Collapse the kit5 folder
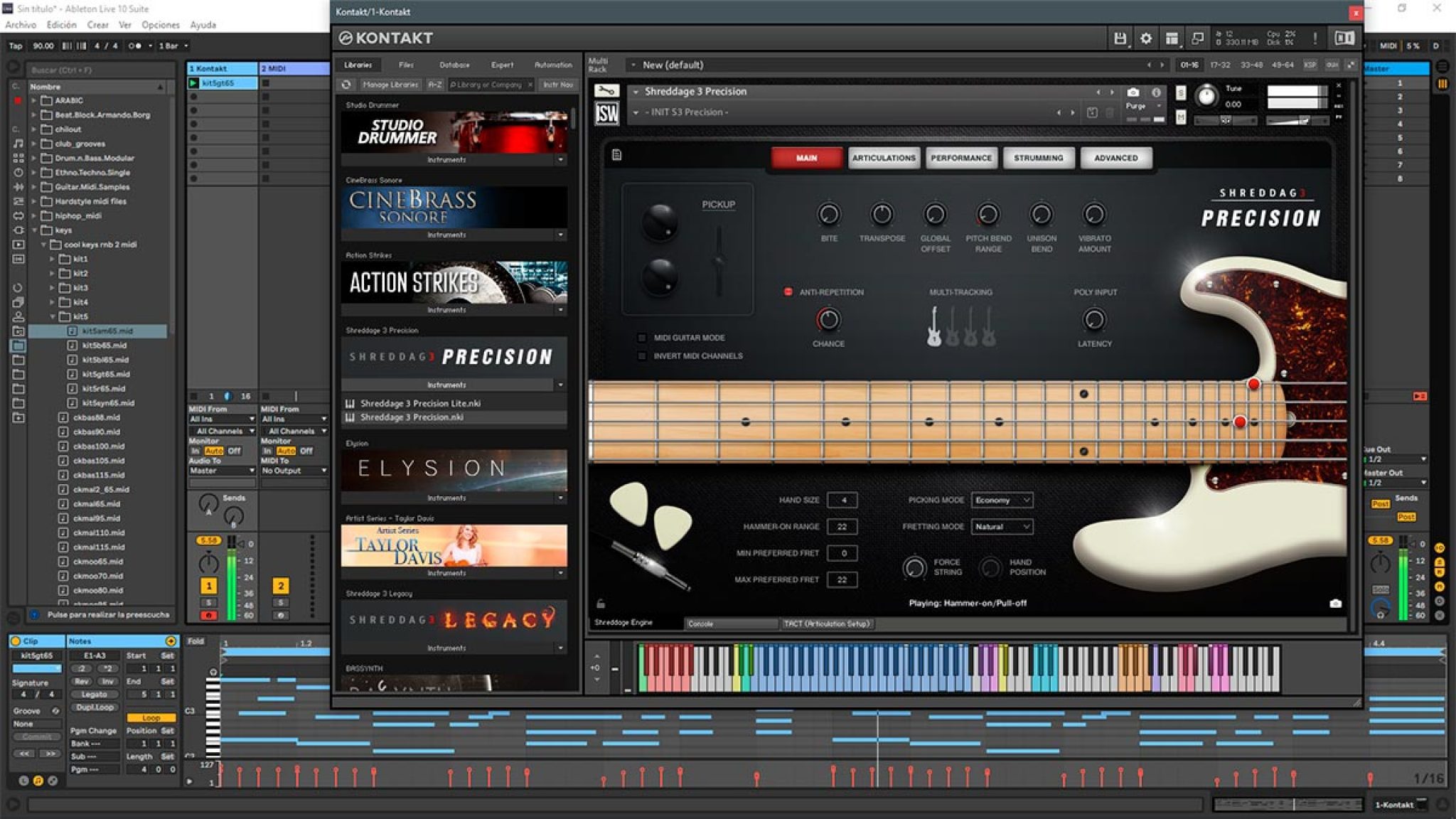The width and height of the screenshot is (1456, 819). click(x=53, y=316)
